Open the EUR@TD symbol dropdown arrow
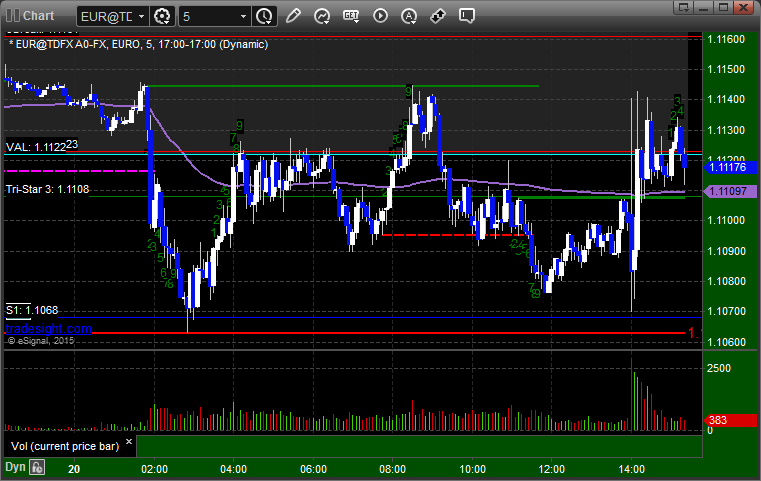The height and width of the screenshot is (481, 761). (x=141, y=17)
